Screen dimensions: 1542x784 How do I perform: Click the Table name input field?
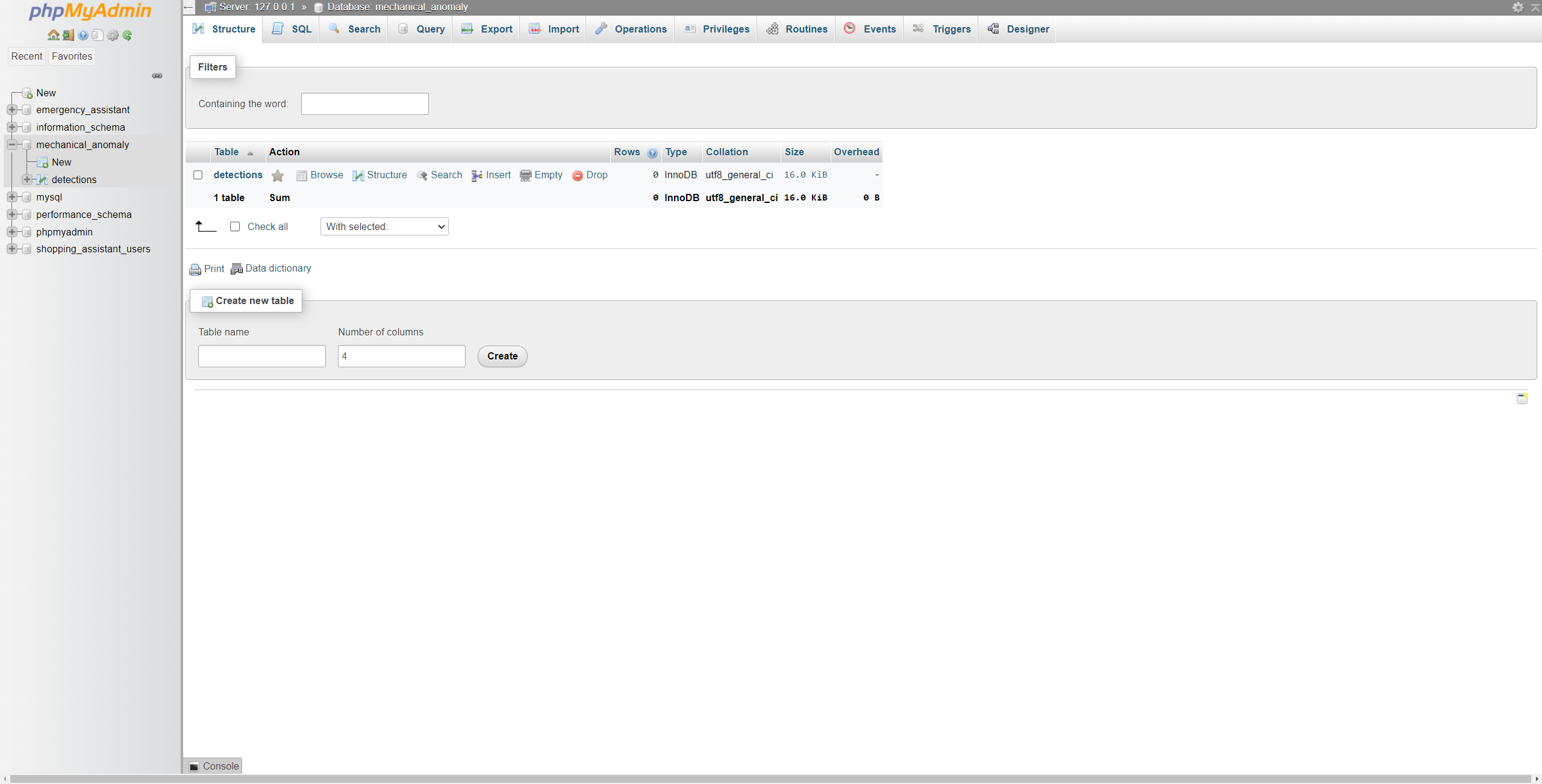click(261, 355)
